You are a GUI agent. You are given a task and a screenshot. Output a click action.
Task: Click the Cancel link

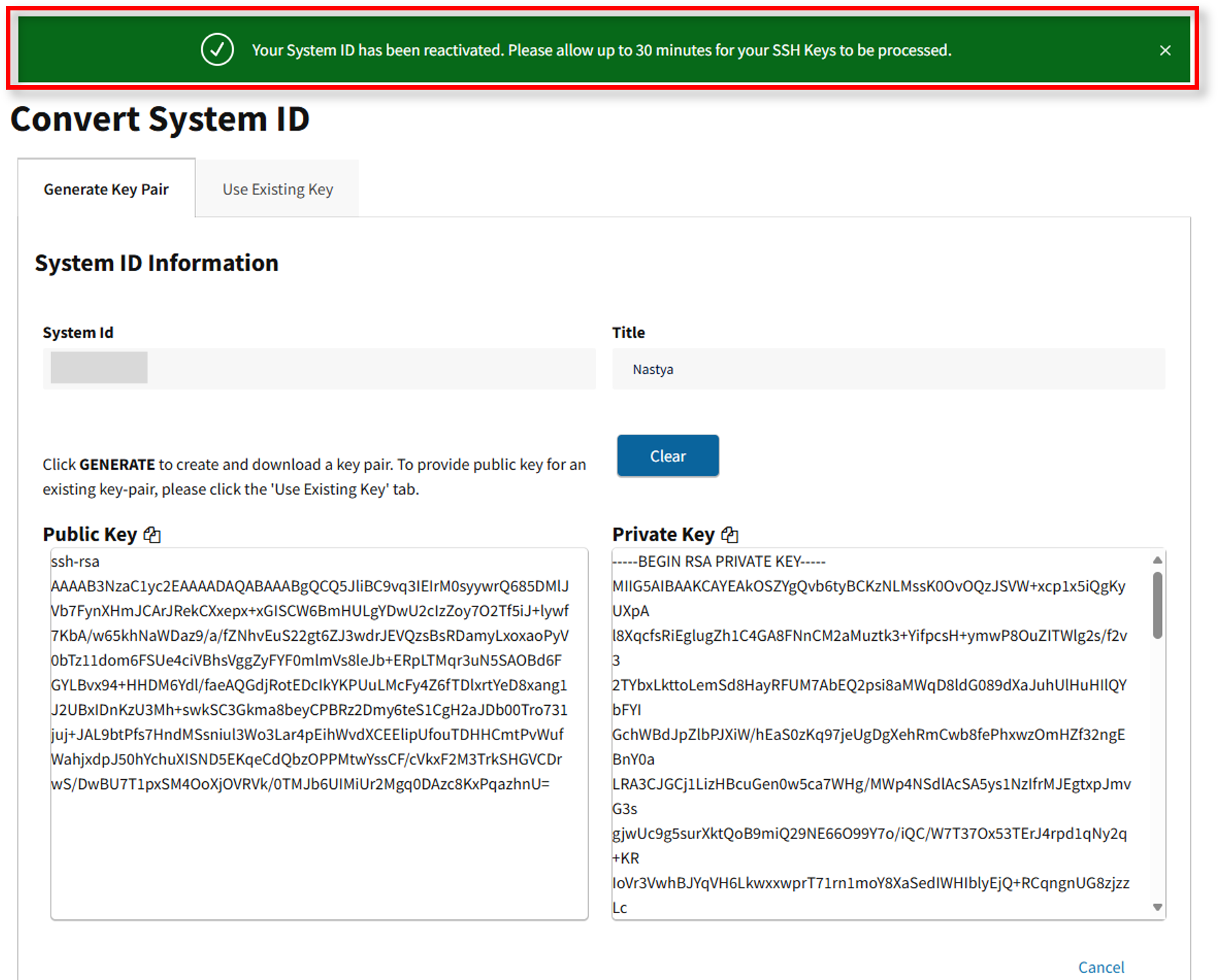coord(1100,967)
